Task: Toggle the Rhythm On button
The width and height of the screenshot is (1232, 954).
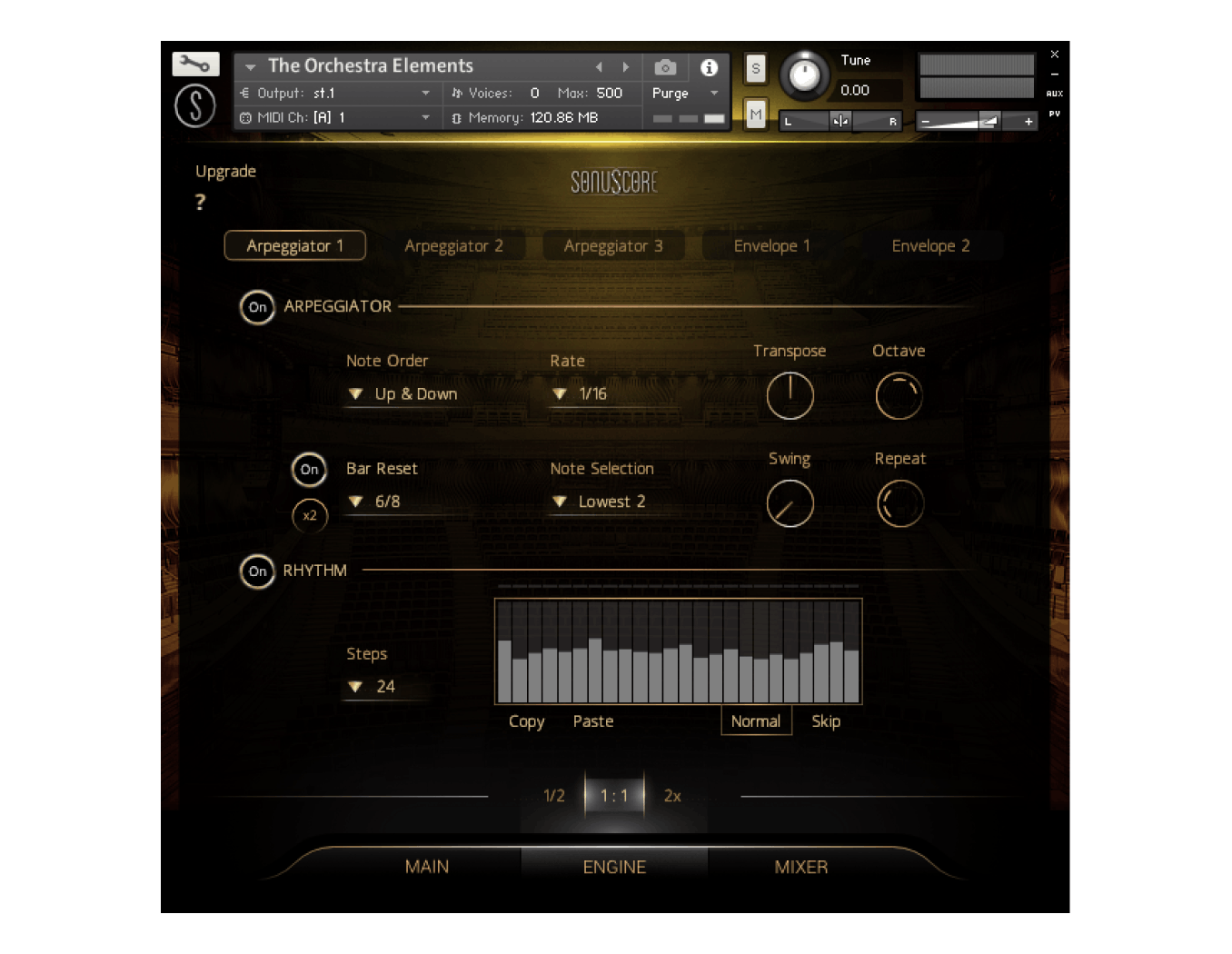Action: point(257,571)
